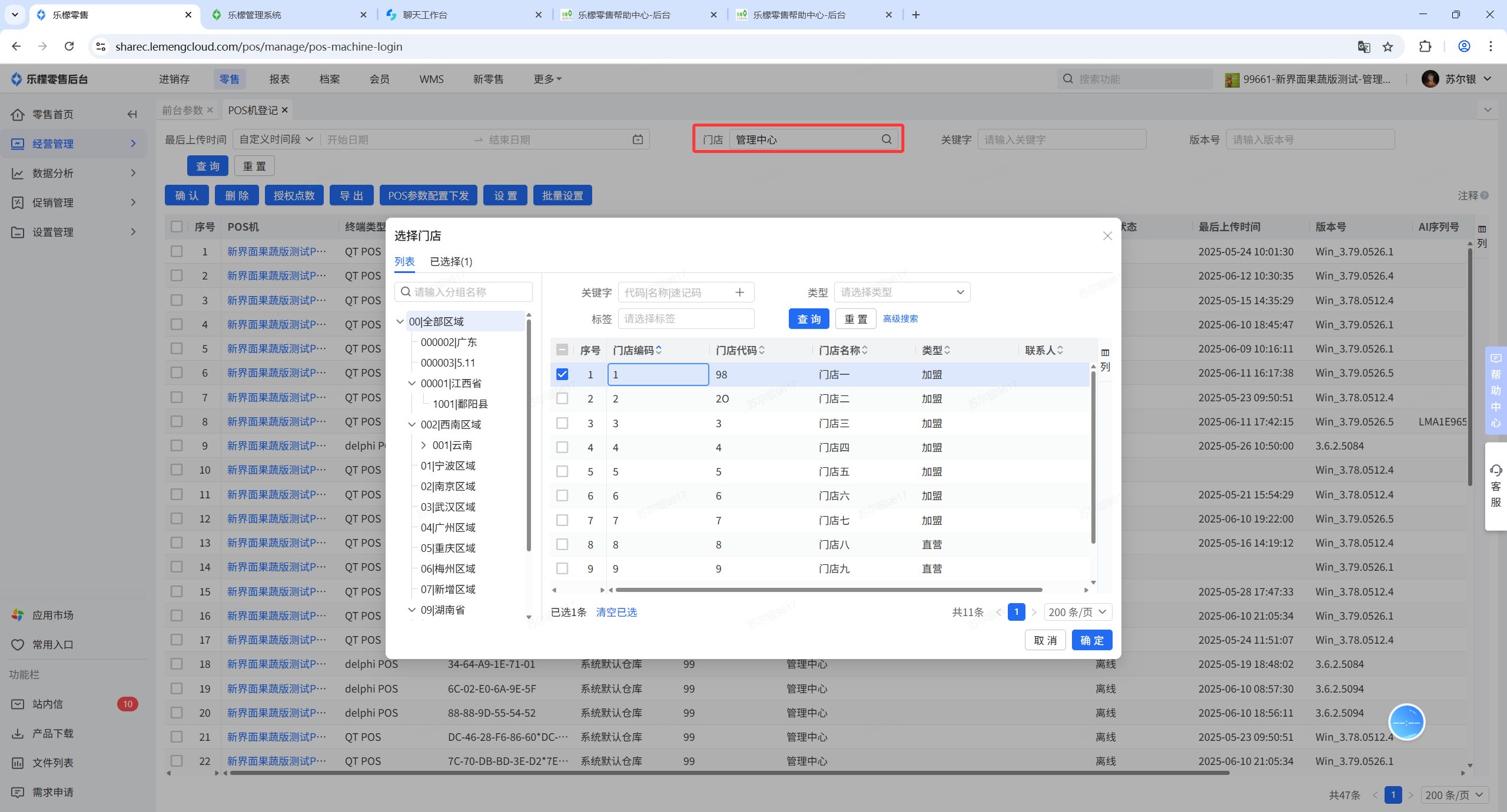Open the 类型 dropdown in dialog
This screenshot has height=812, width=1507.
(902, 292)
